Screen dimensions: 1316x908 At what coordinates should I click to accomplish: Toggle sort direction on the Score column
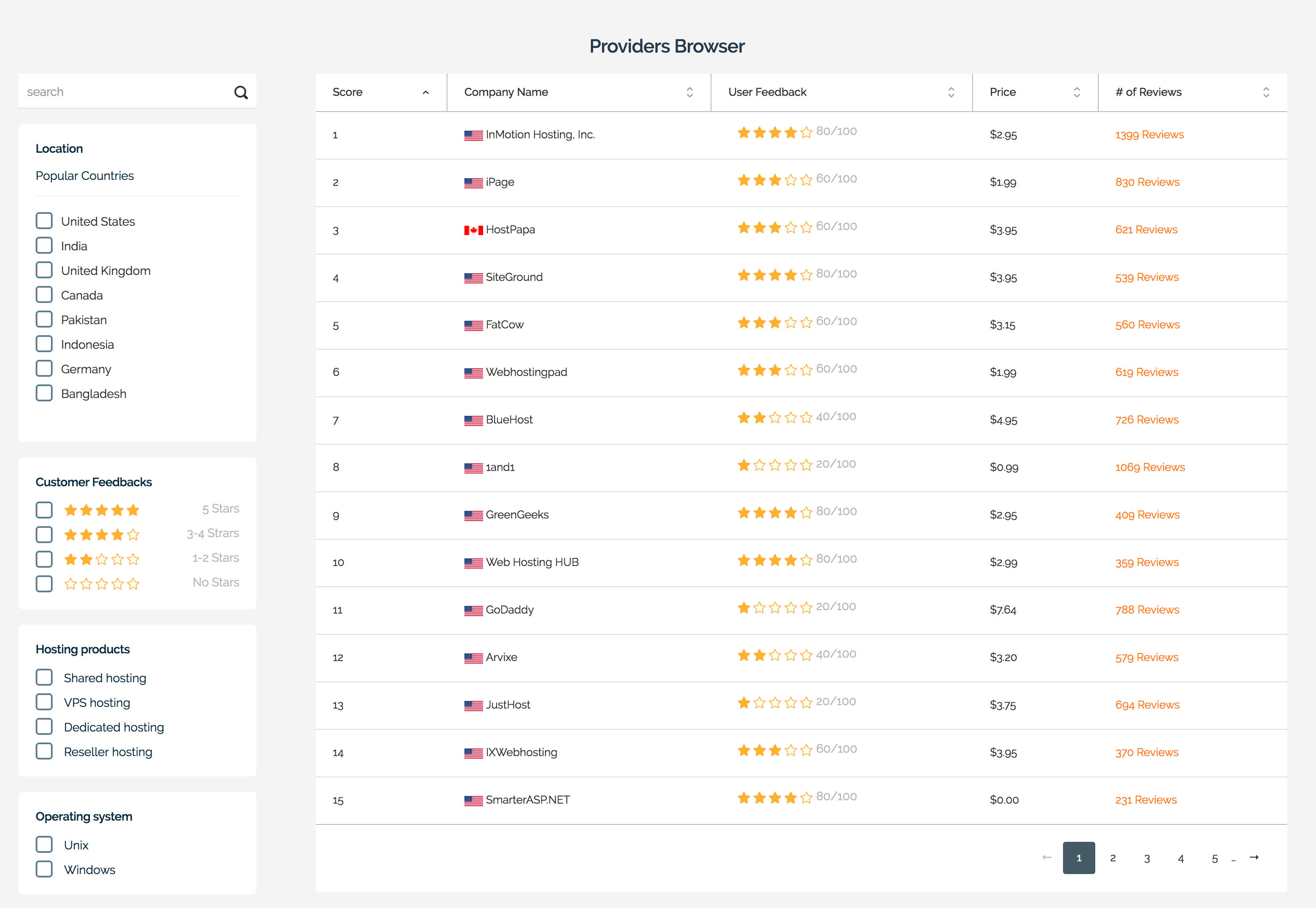[x=425, y=92]
